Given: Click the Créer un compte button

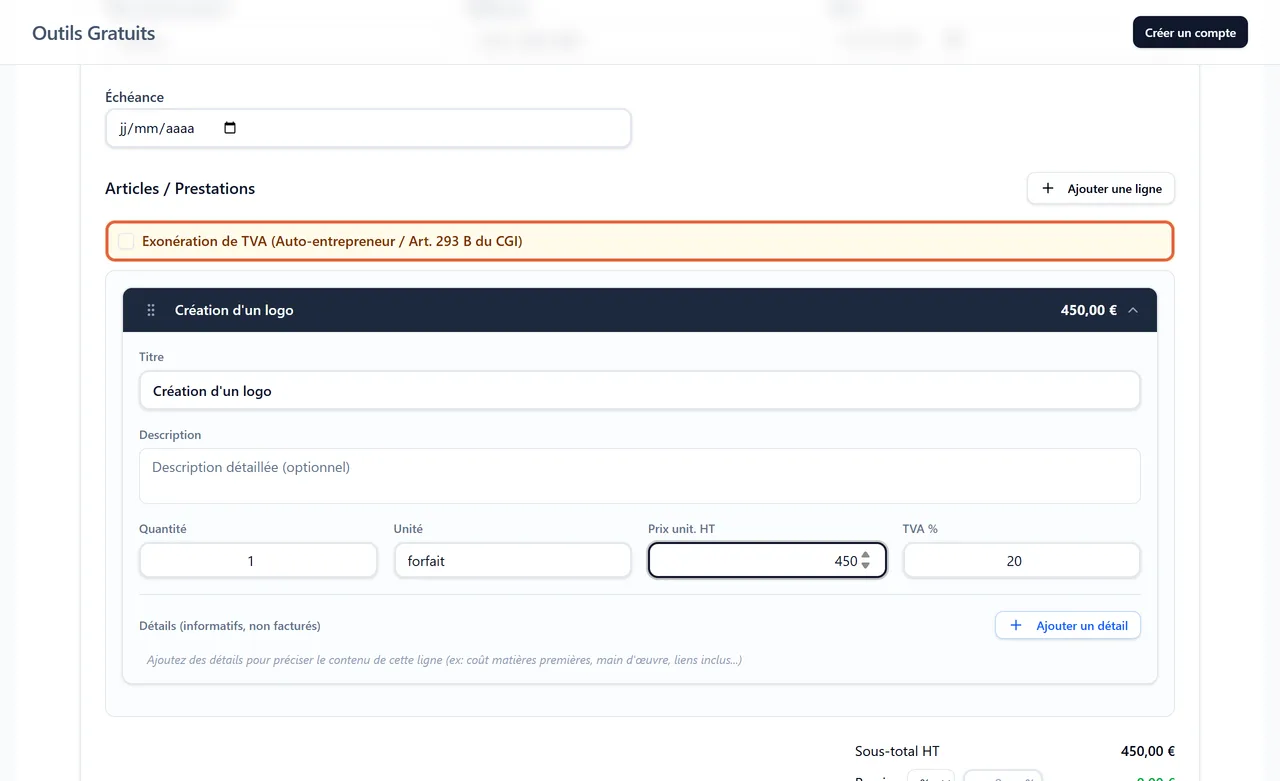Looking at the screenshot, I should [1190, 32].
